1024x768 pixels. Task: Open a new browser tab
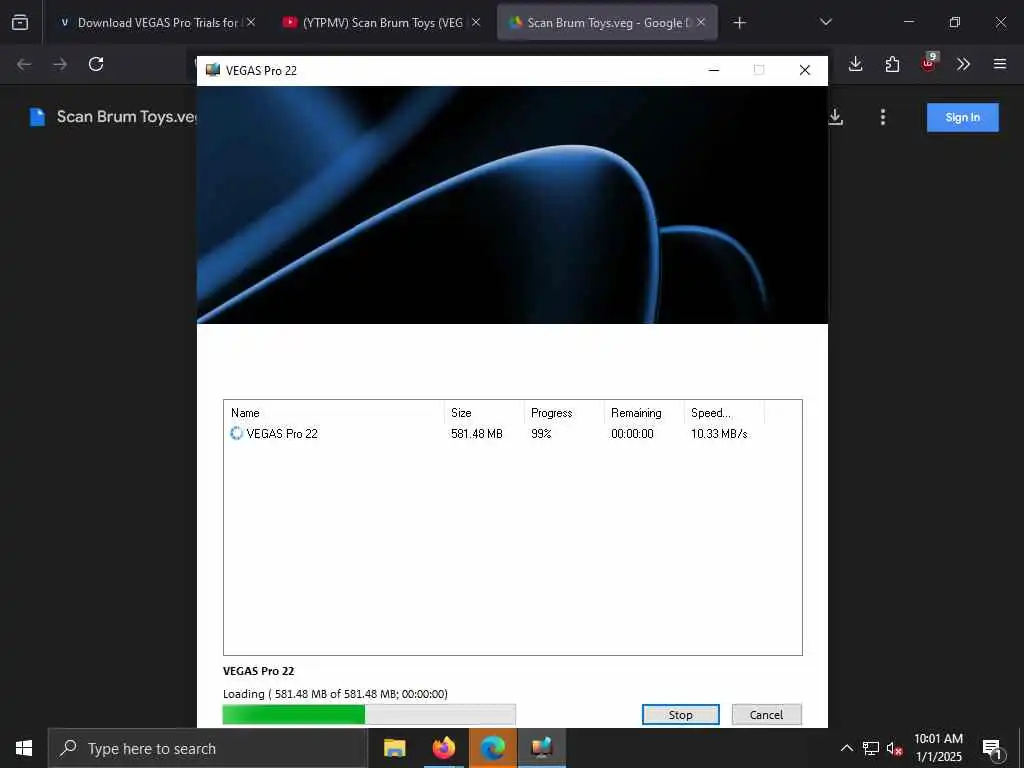pyautogui.click(x=739, y=23)
